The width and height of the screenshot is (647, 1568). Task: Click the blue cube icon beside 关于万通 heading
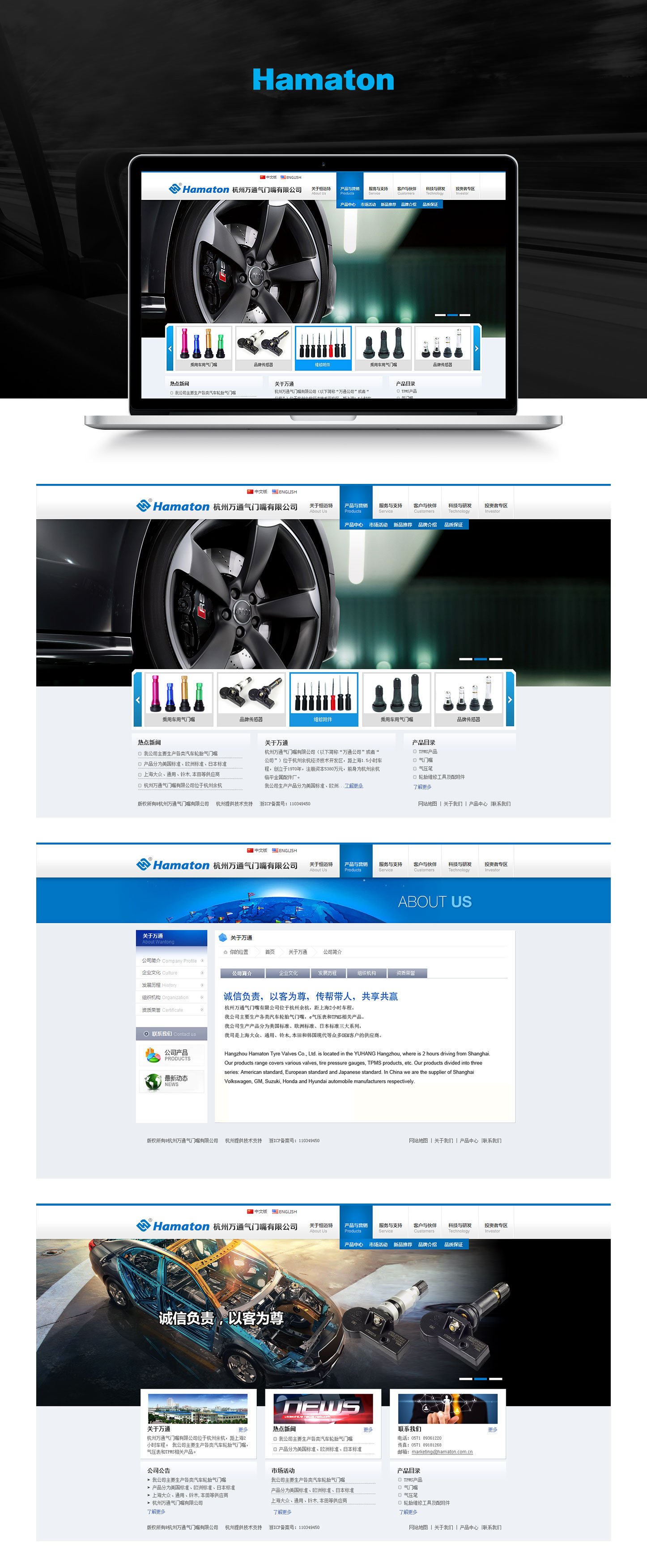coord(223,937)
